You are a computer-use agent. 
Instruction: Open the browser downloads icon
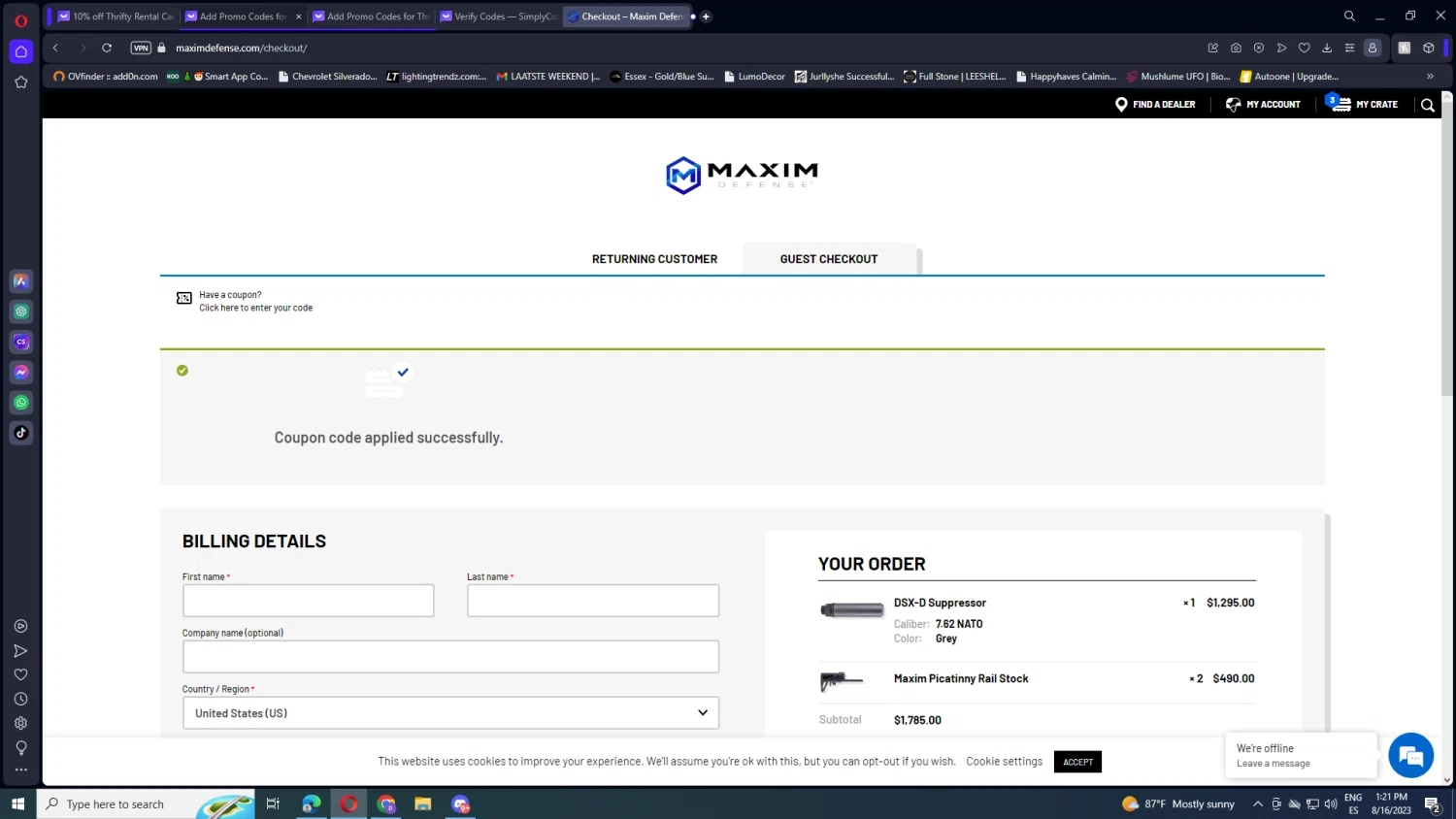pyautogui.click(x=1327, y=48)
